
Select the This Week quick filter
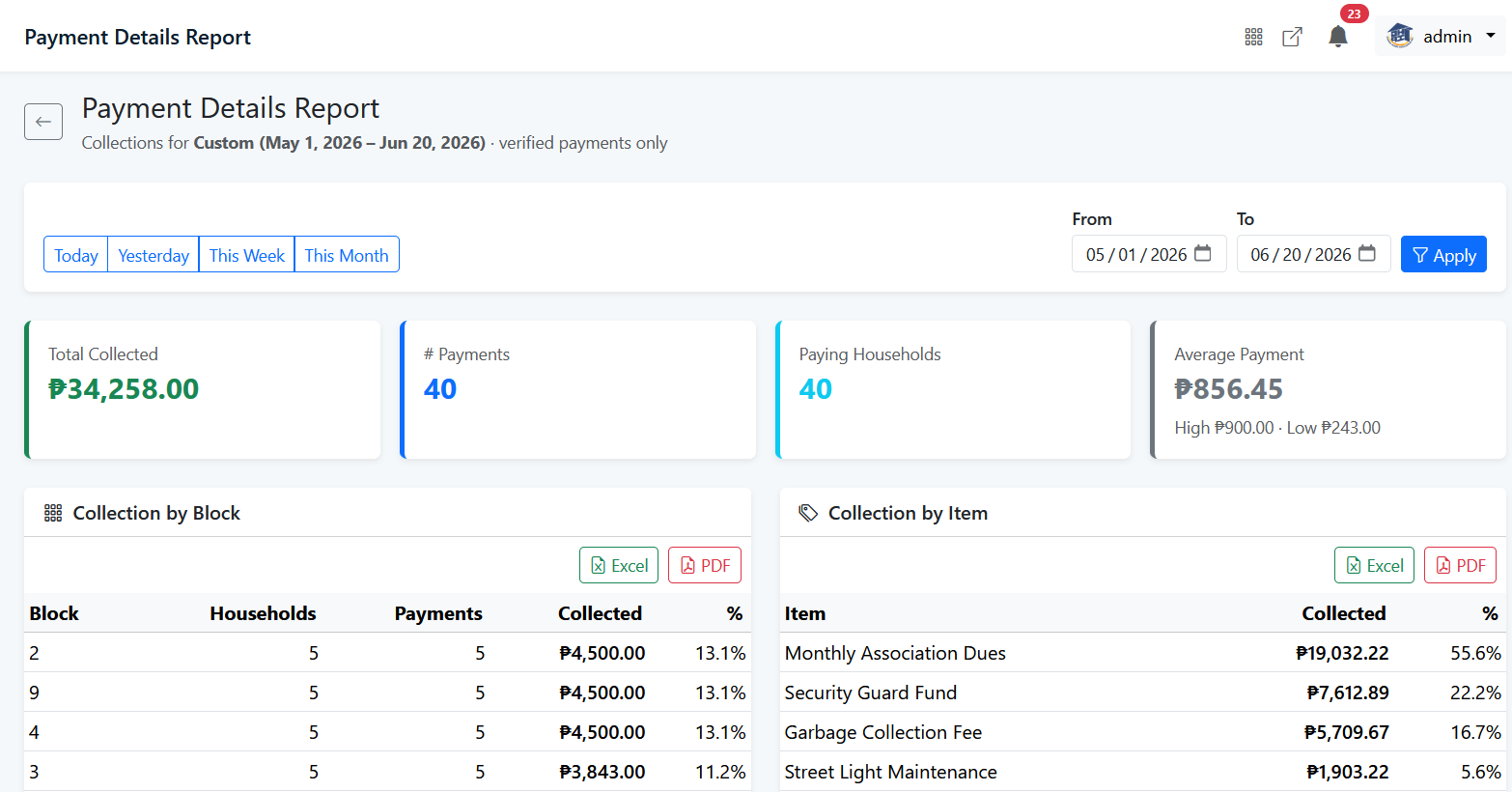(x=246, y=255)
